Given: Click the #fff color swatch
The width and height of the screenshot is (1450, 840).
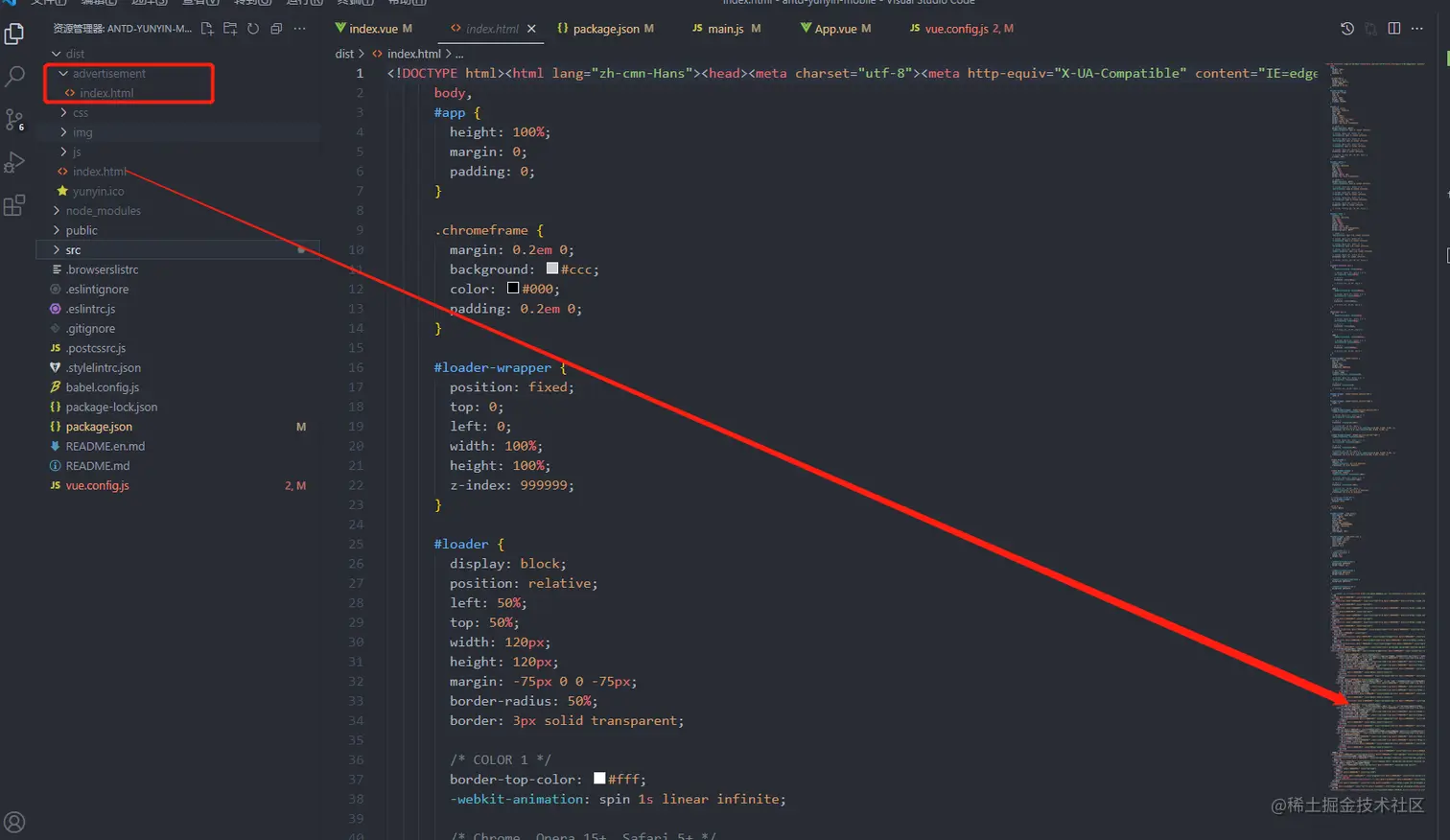Looking at the screenshot, I should (x=599, y=779).
